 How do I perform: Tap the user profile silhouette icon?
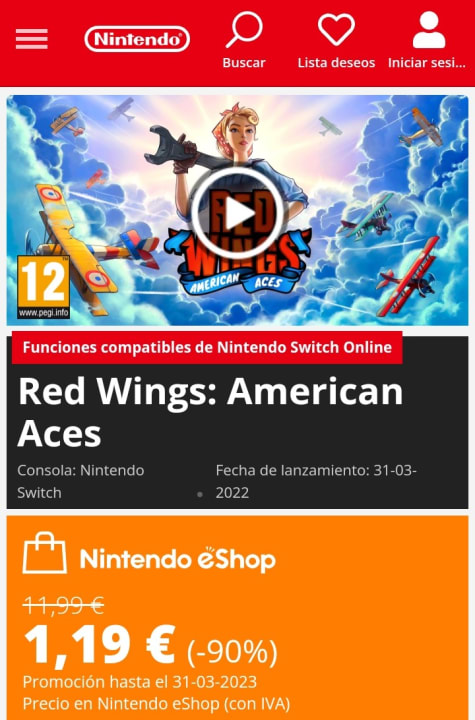click(x=429, y=30)
